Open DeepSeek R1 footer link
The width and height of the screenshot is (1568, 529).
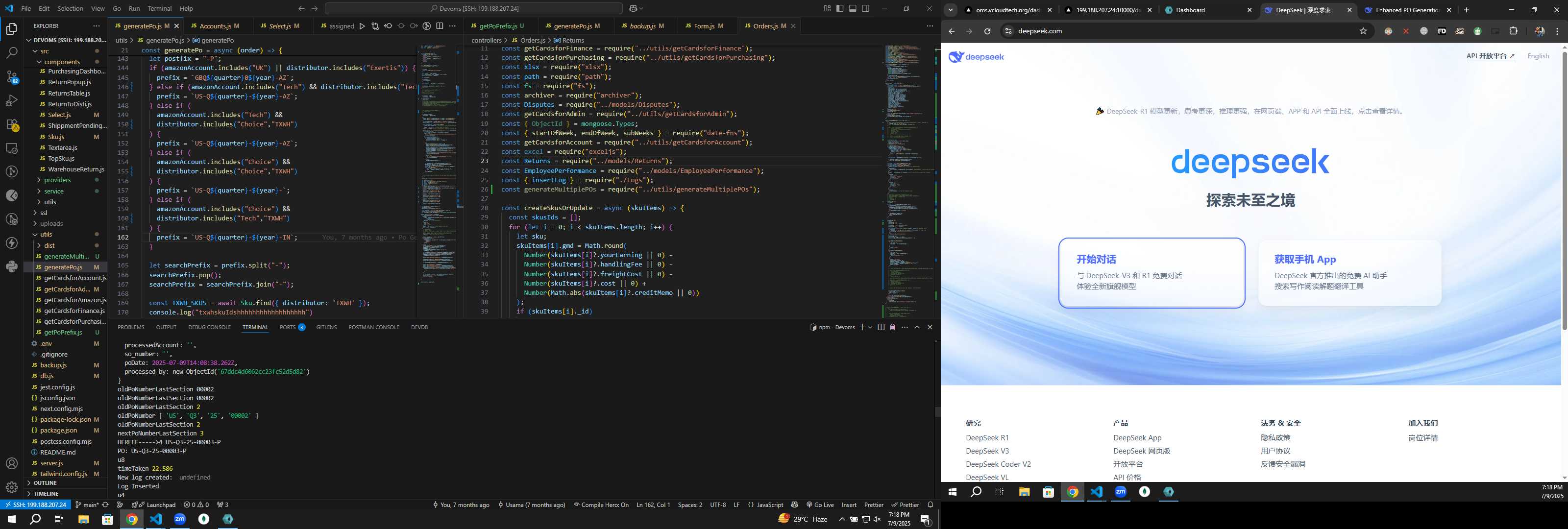[987, 438]
